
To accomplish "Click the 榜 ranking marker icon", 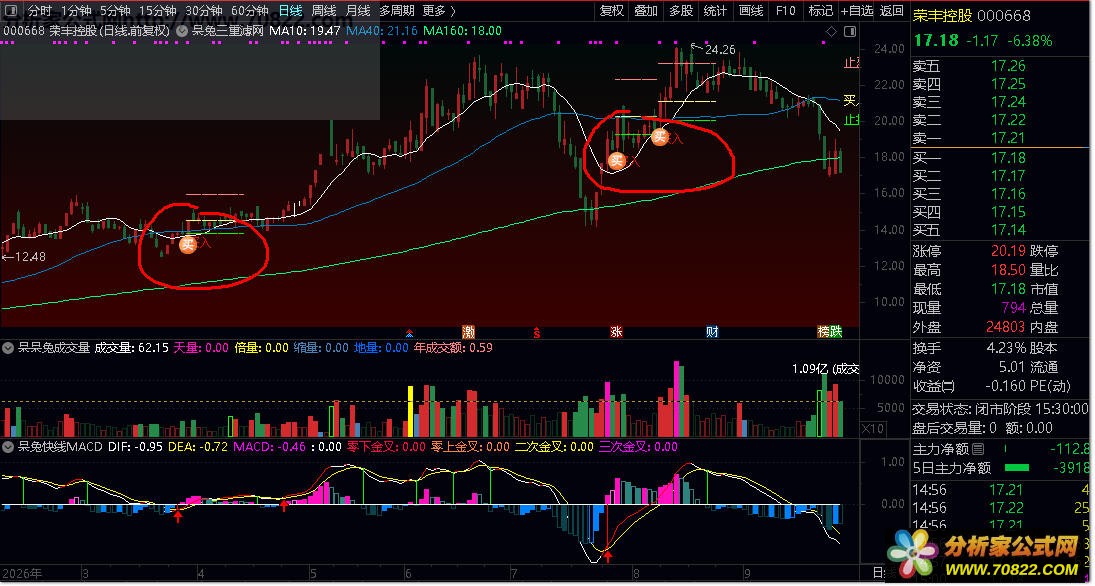I will [825, 332].
